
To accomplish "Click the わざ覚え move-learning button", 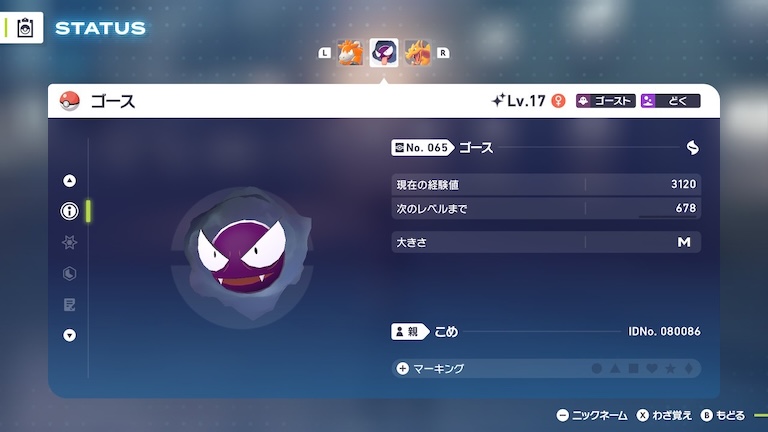I will coord(664,415).
